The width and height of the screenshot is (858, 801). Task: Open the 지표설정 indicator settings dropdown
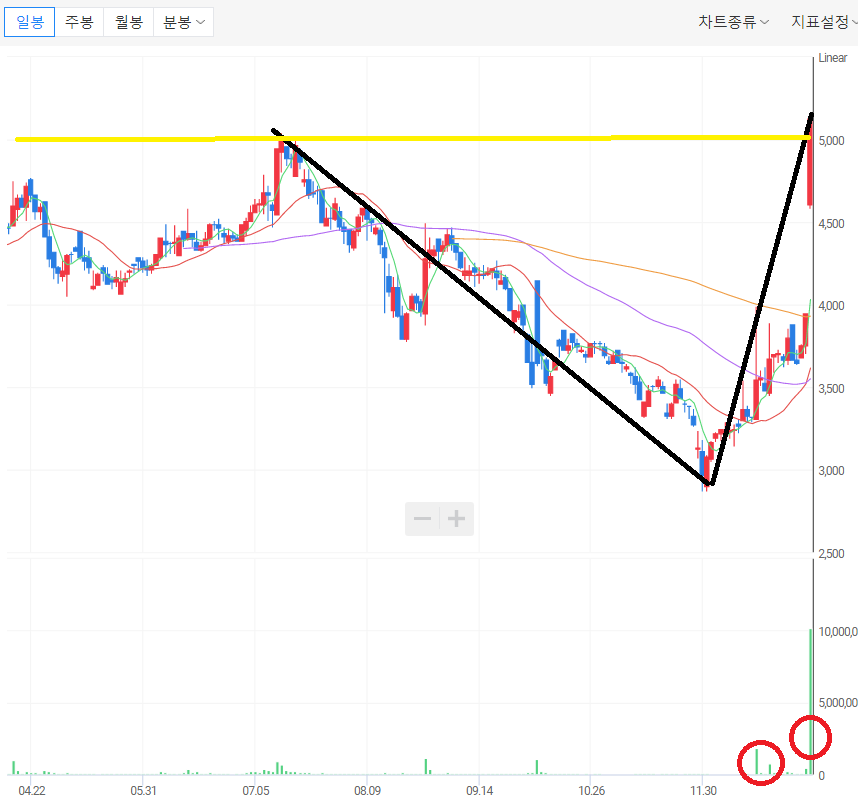[824, 22]
